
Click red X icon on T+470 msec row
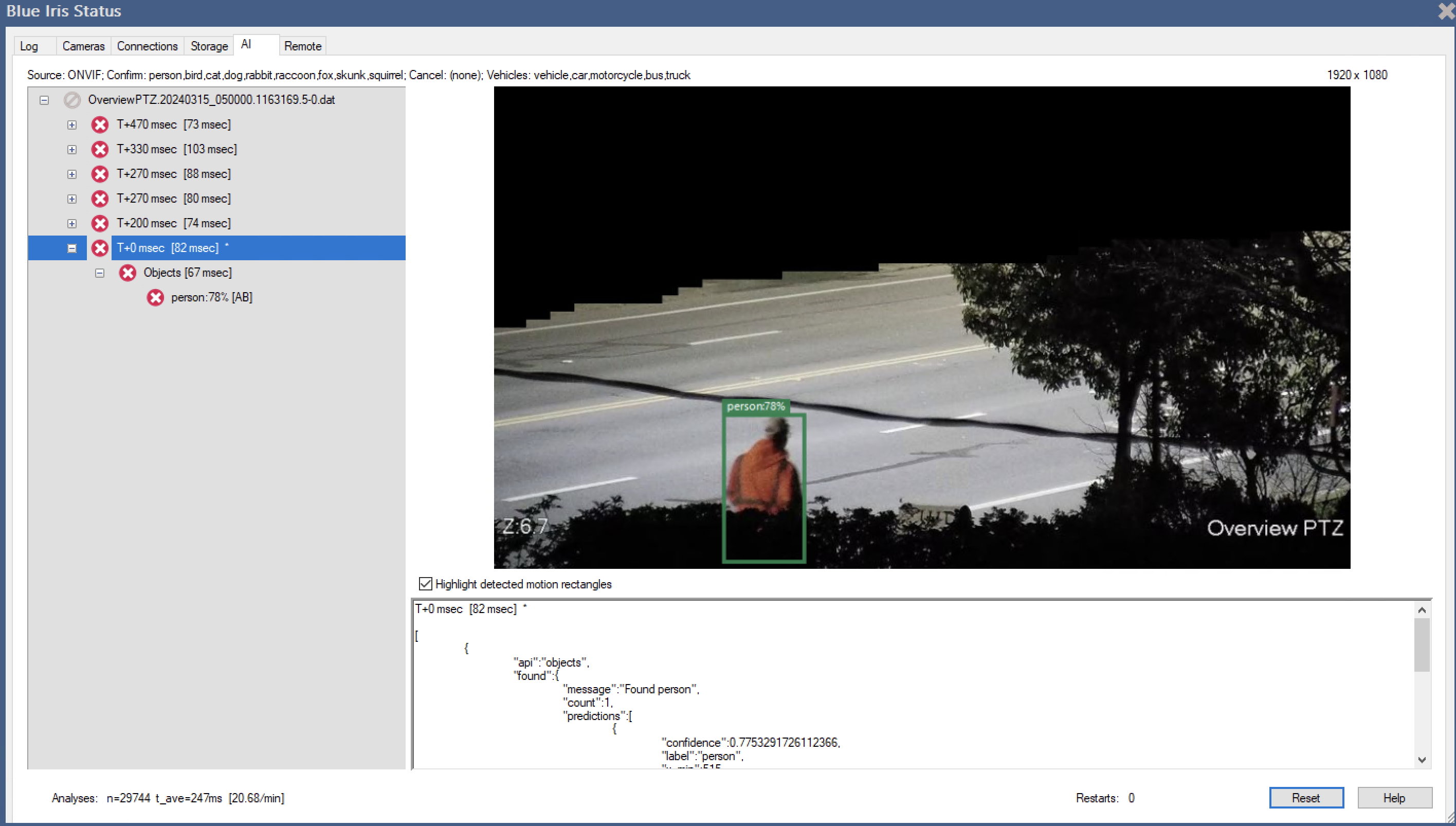[x=100, y=124]
